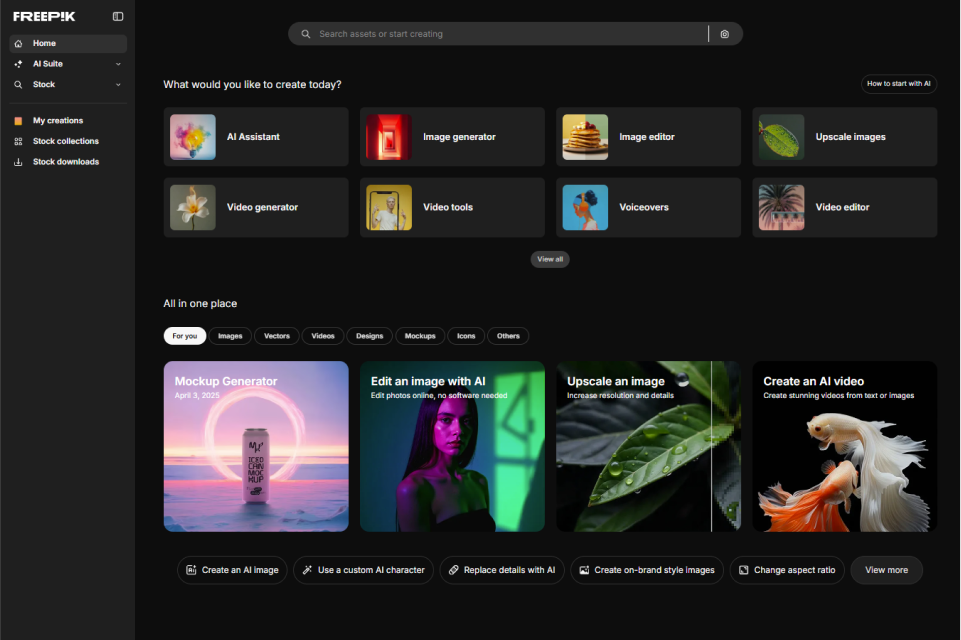Click Change aspect ratio chip

(787, 570)
